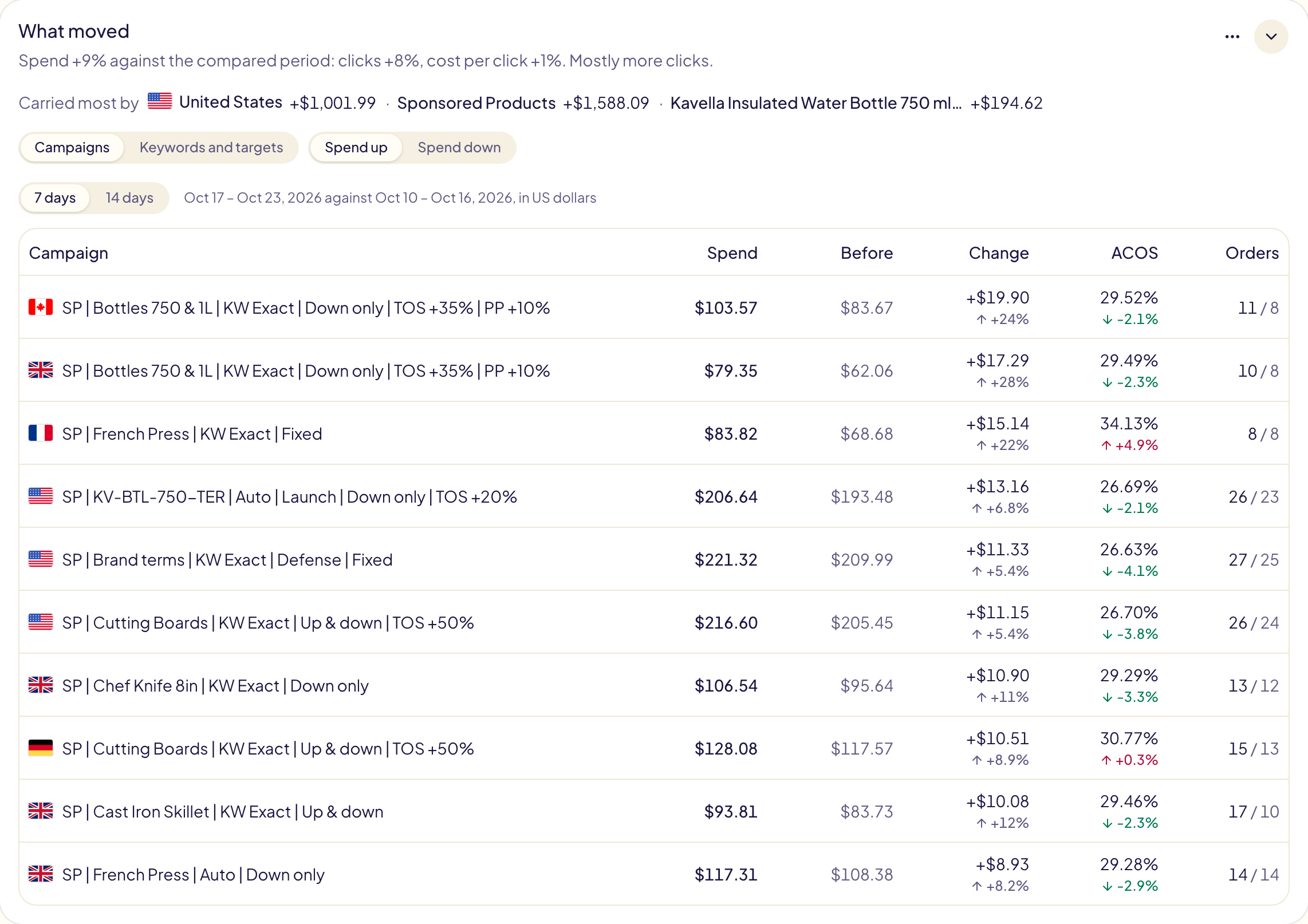Viewport: 1308px width, 924px height.
Task: Click Germany flag on Cutting Boards row
Action: pyautogui.click(x=41, y=748)
